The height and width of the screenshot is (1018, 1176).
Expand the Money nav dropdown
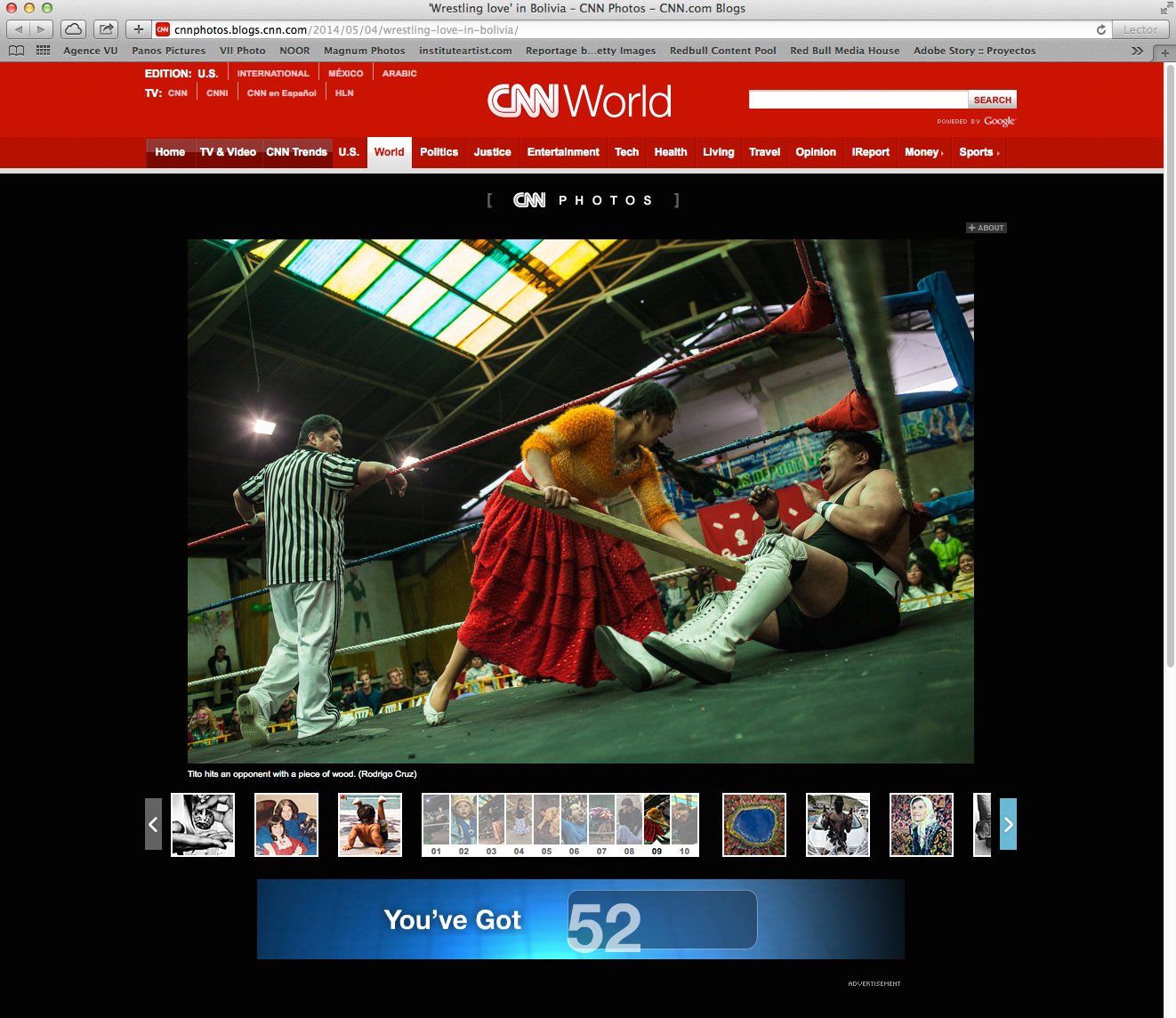coord(923,152)
